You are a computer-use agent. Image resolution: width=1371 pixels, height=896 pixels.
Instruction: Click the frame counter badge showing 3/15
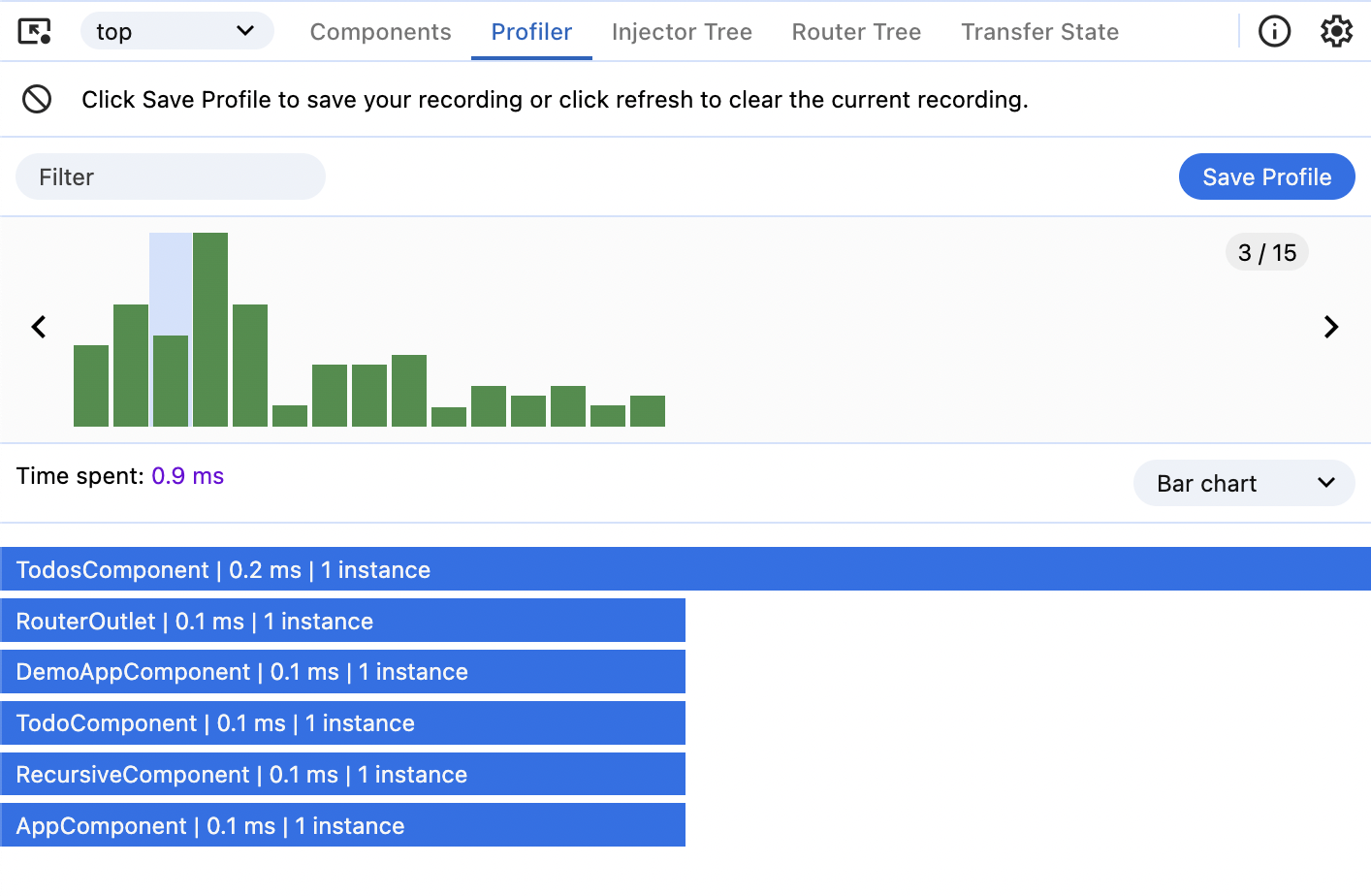(x=1267, y=252)
